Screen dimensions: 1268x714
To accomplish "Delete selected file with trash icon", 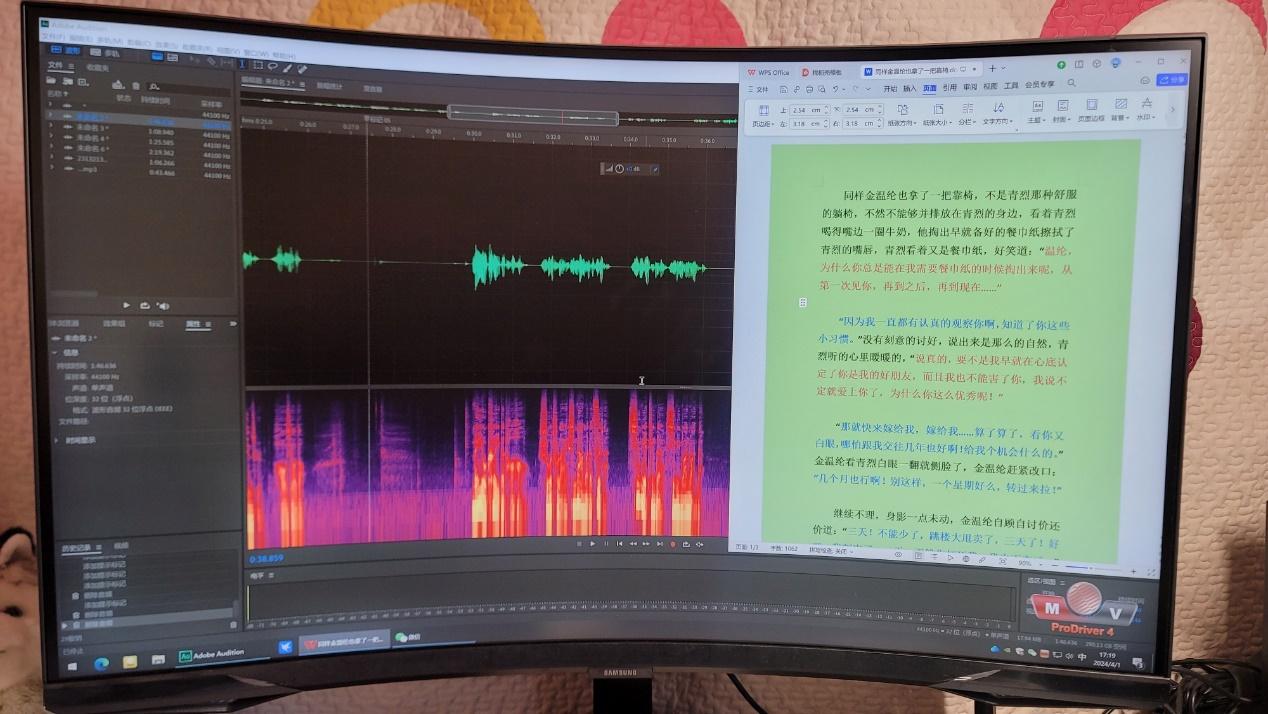I will click(136, 86).
